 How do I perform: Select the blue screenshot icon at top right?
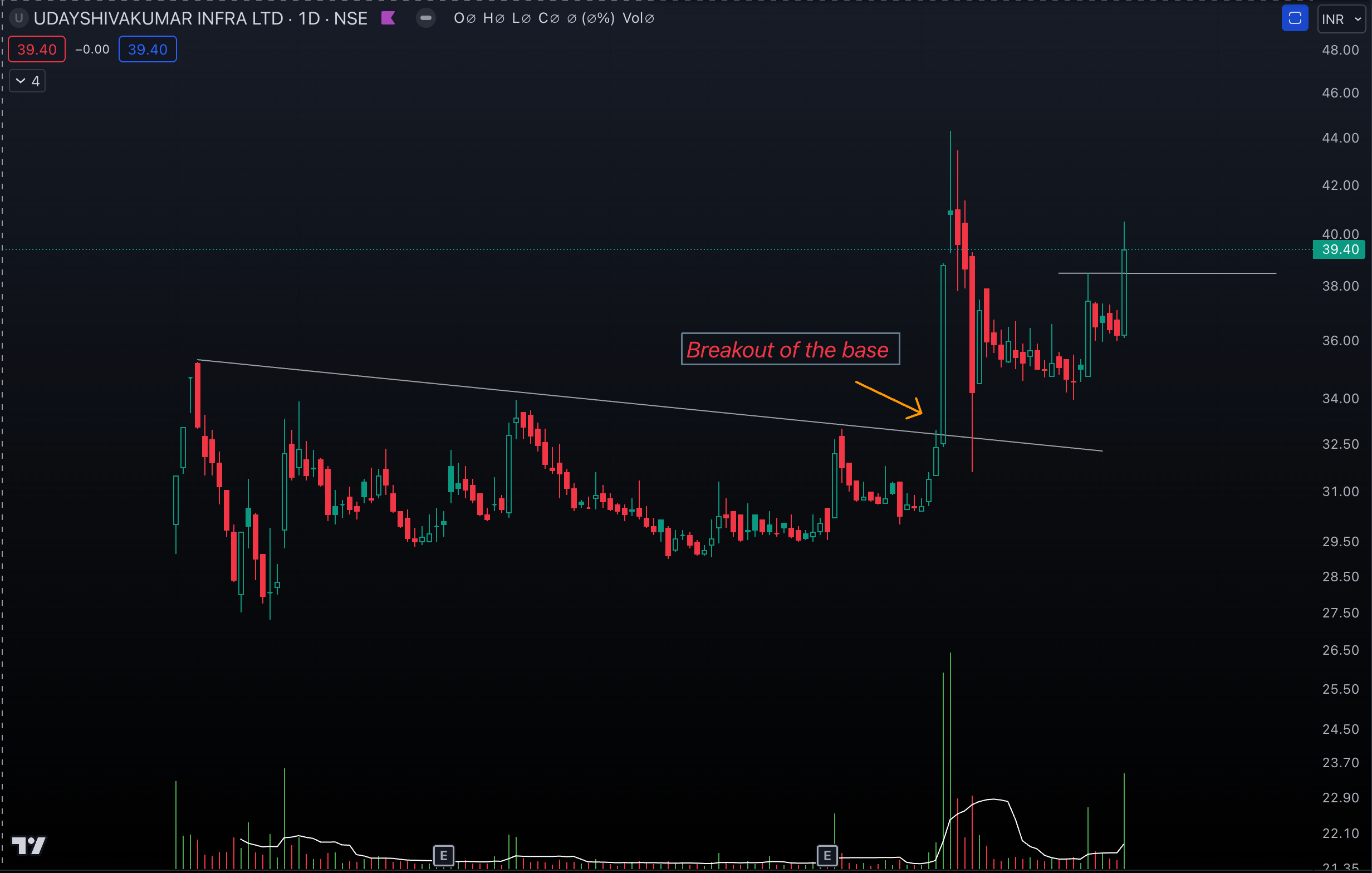1295,18
